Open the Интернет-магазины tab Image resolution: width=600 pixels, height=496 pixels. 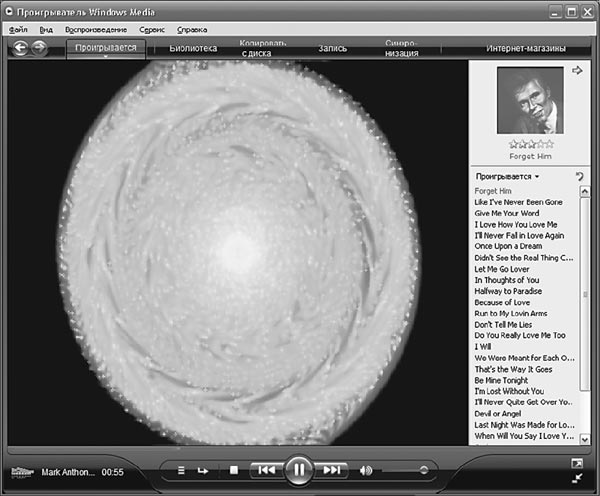(526, 48)
